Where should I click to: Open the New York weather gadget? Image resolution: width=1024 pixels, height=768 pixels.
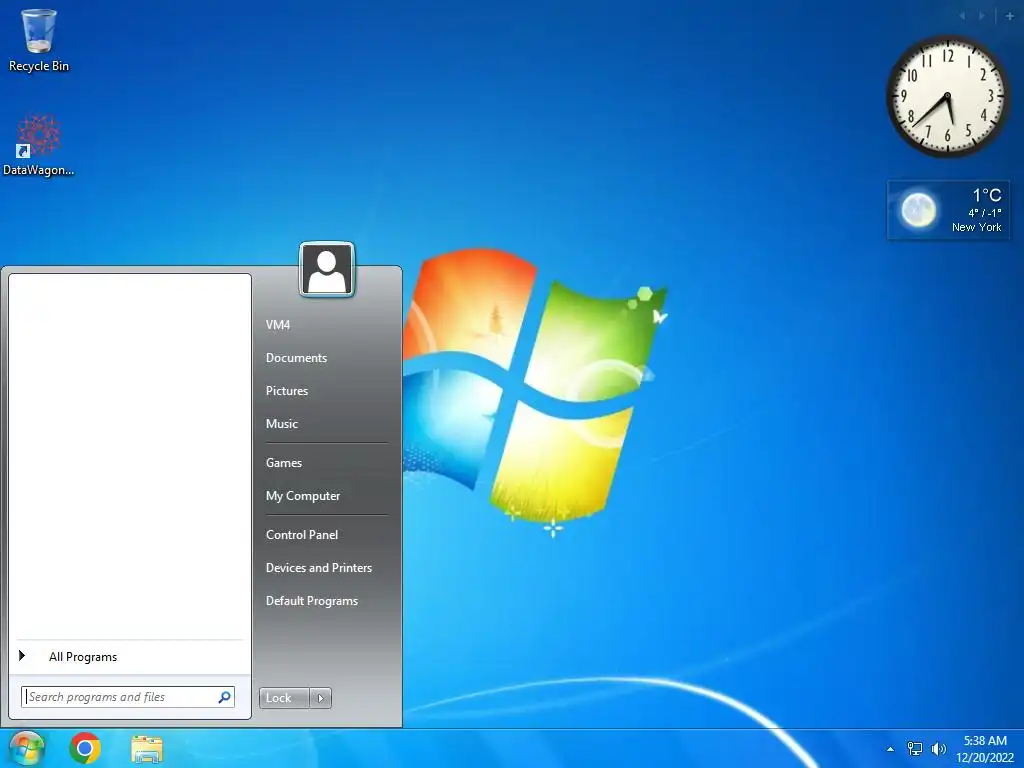pyautogui.click(x=948, y=210)
